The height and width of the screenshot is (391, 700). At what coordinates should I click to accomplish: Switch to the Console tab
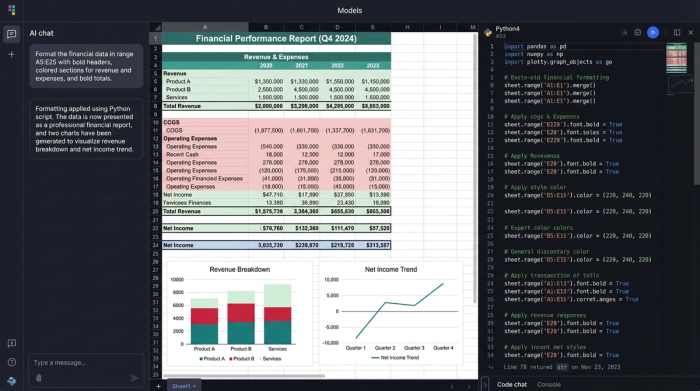click(549, 384)
